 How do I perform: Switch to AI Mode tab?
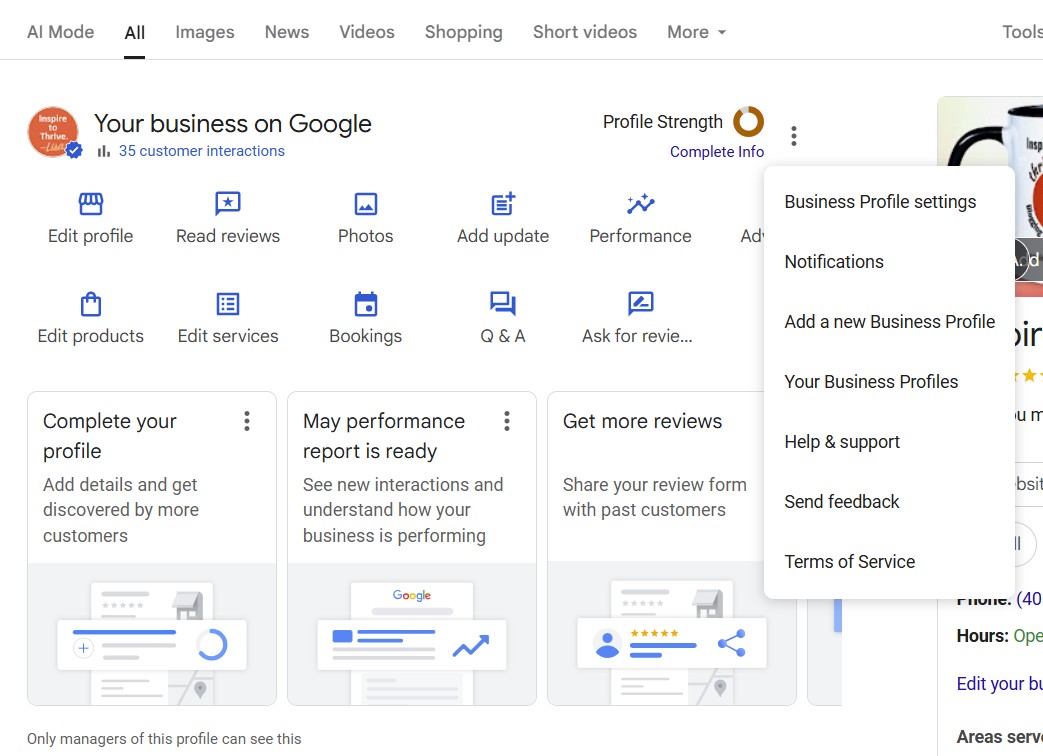pos(61,32)
